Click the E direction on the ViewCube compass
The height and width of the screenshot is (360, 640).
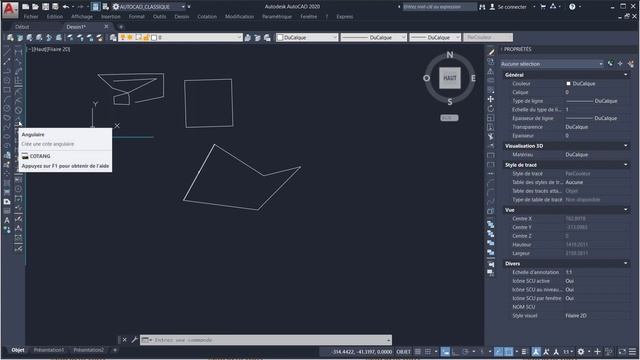coord(473,78)
